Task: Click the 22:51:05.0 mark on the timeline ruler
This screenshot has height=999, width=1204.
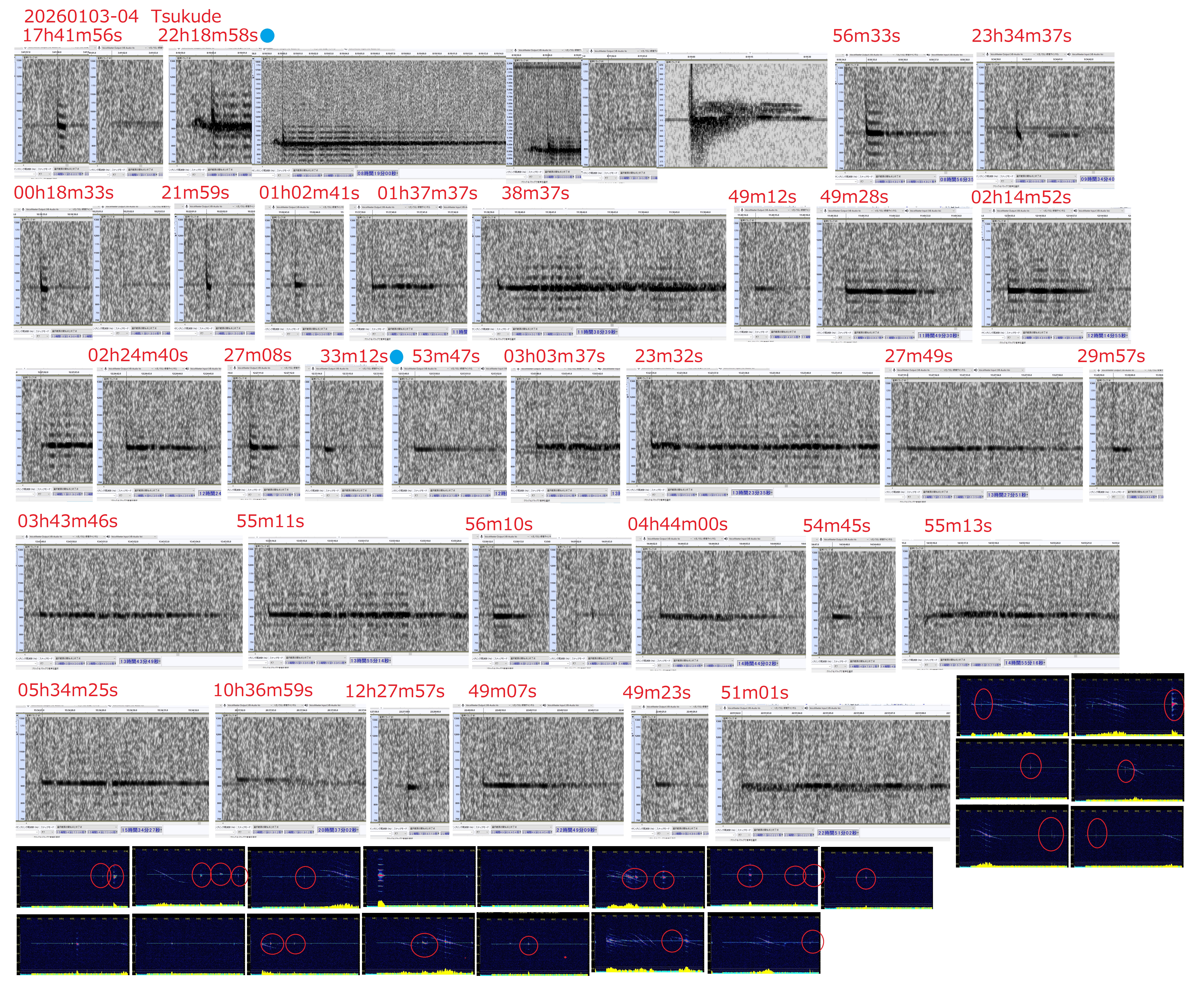Action: (828, 713)
